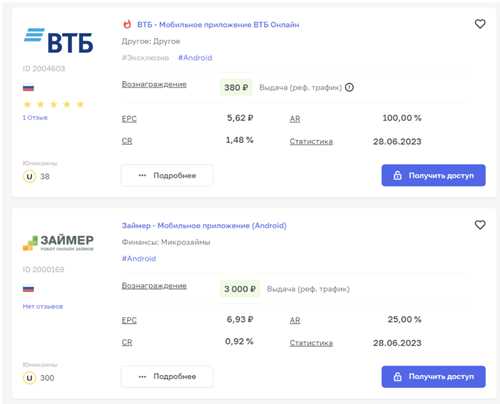Open the Займер Android app title link

point(204,226)
